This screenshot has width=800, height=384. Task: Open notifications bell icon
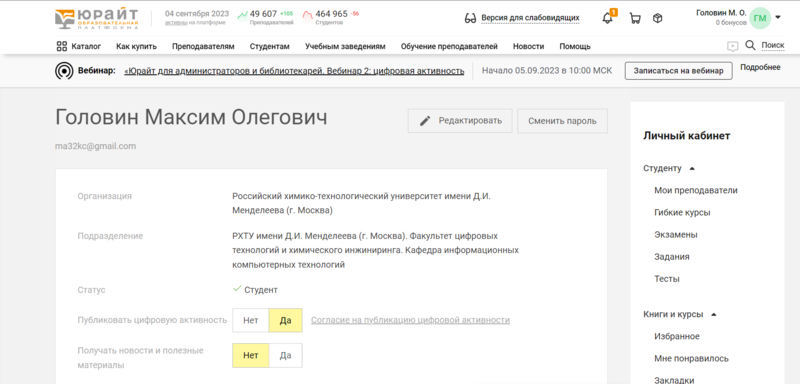[607, 18]
